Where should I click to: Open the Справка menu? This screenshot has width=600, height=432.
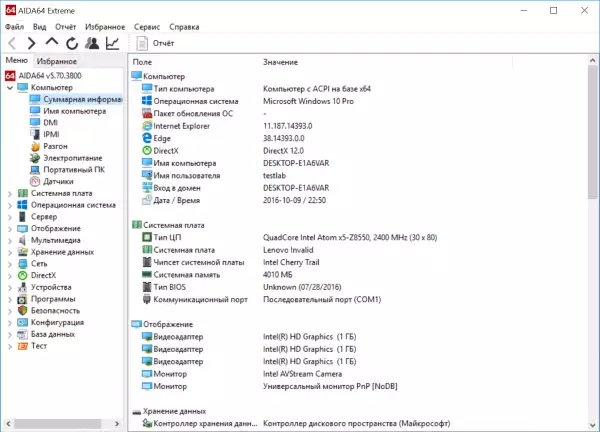pyautogui.click(x=184, y=27)
